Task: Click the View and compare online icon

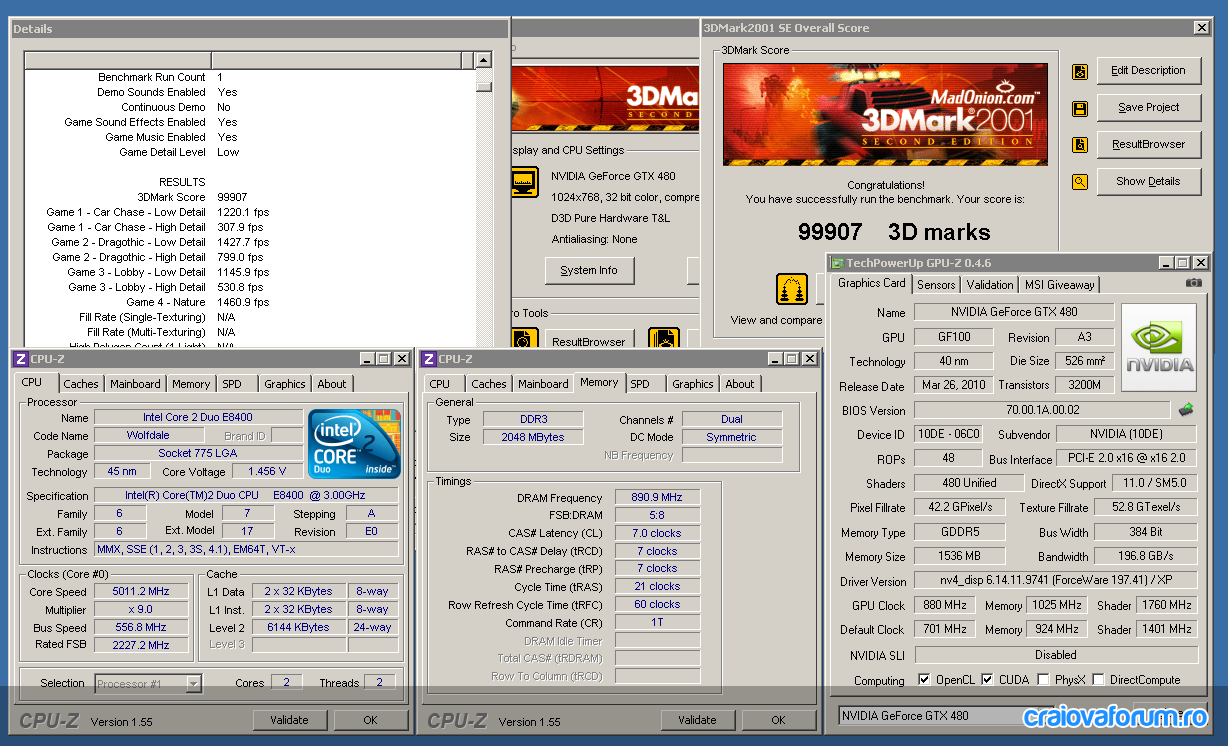Action: 792,289
